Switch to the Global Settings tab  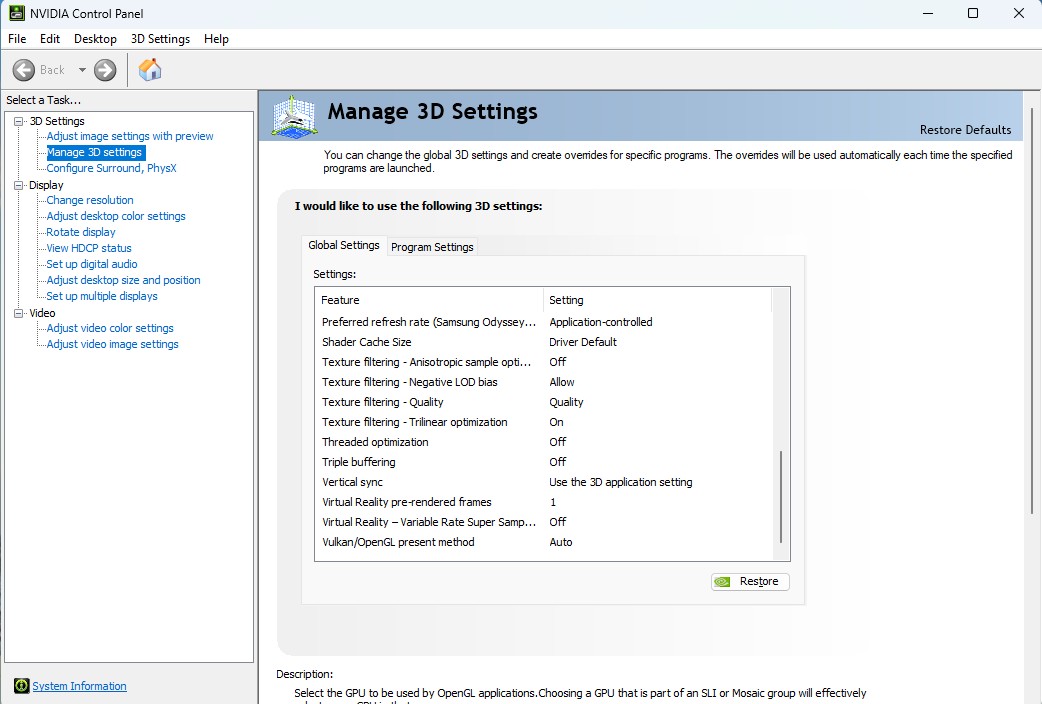click(344, 245)
